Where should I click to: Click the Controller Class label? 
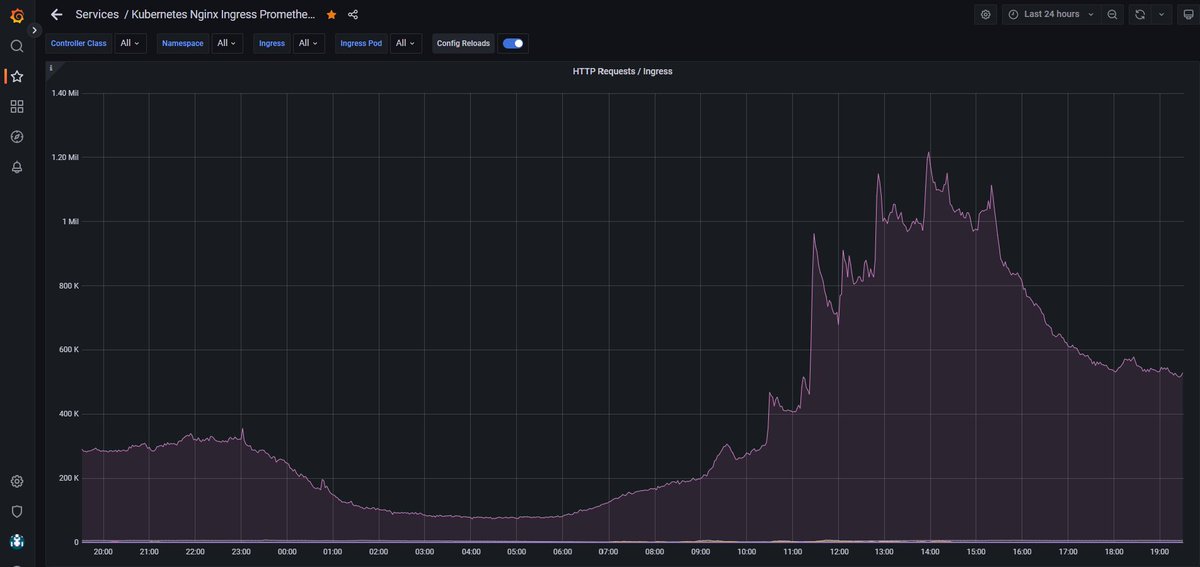coord(79,43)
